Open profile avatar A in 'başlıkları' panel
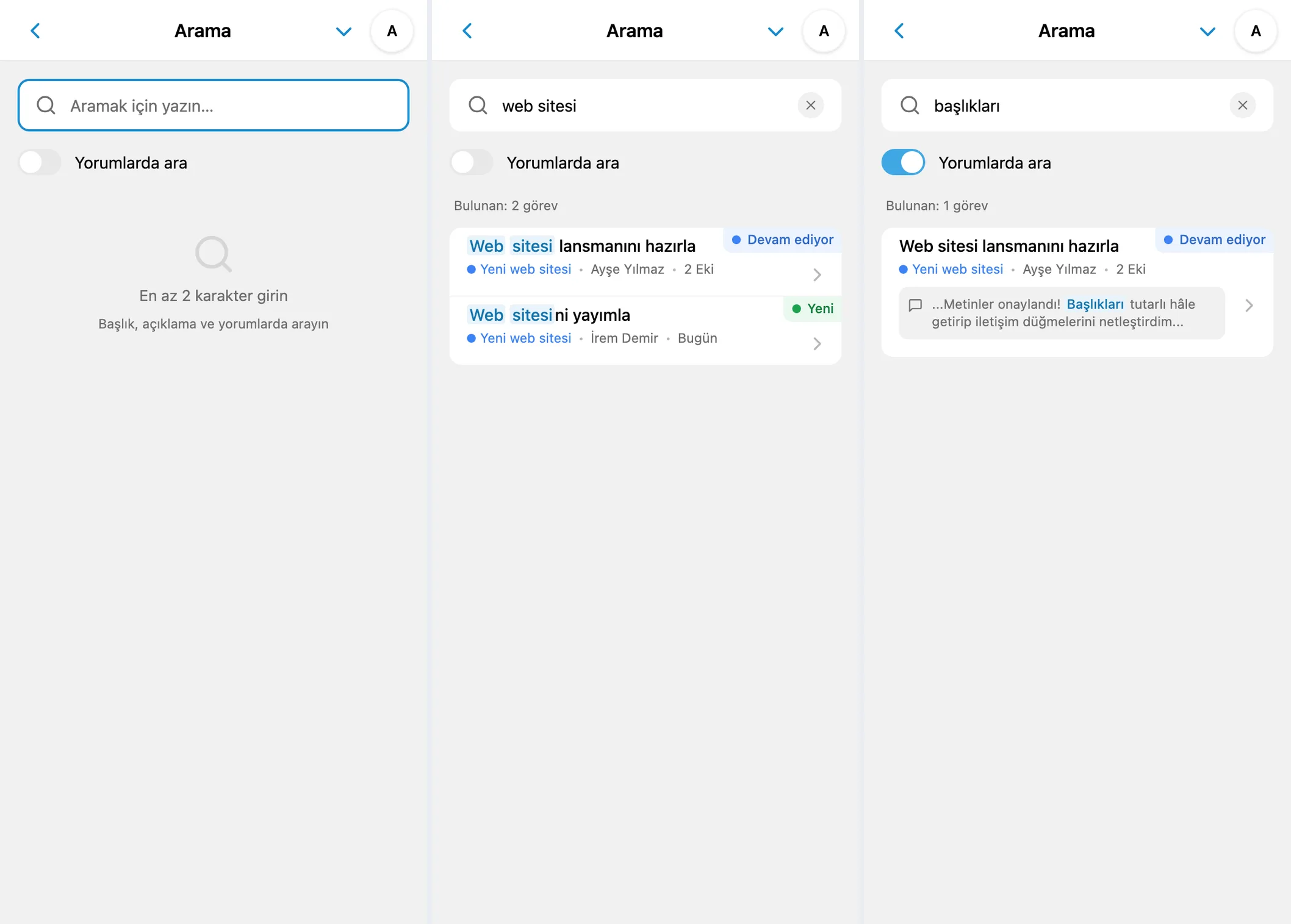This screenshot has width=1291, height=924. click(1256, 31)
